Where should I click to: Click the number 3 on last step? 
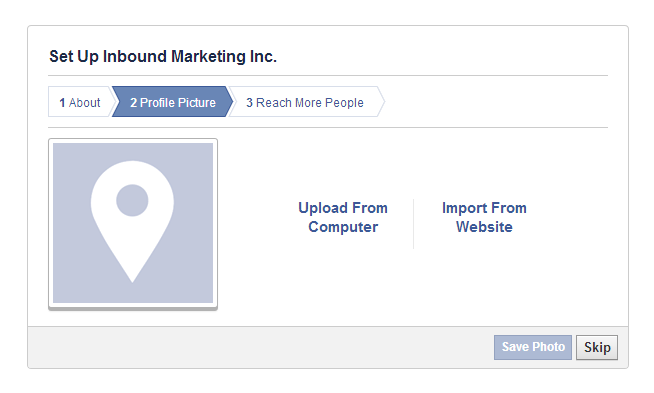click(x=249, y=103)
